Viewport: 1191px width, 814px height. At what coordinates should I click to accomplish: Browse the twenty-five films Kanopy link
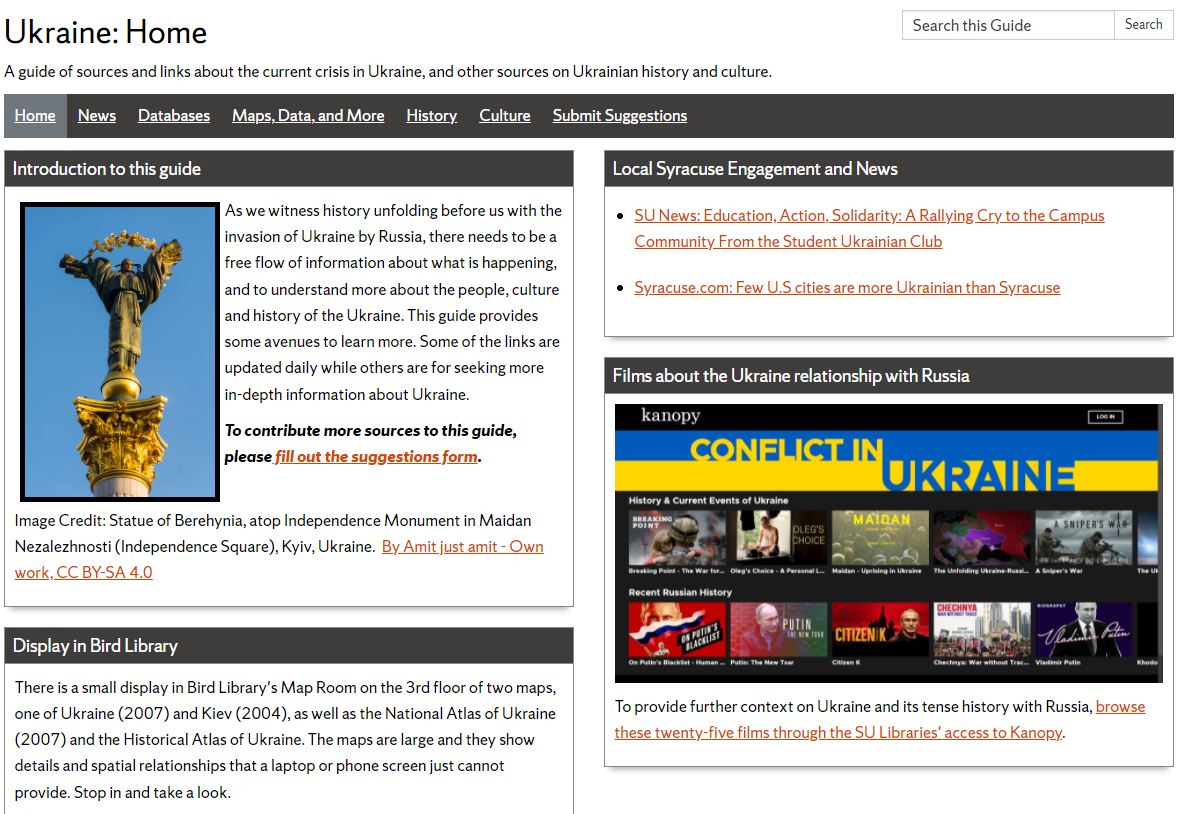pyautogui.click(x=880, y=720)
